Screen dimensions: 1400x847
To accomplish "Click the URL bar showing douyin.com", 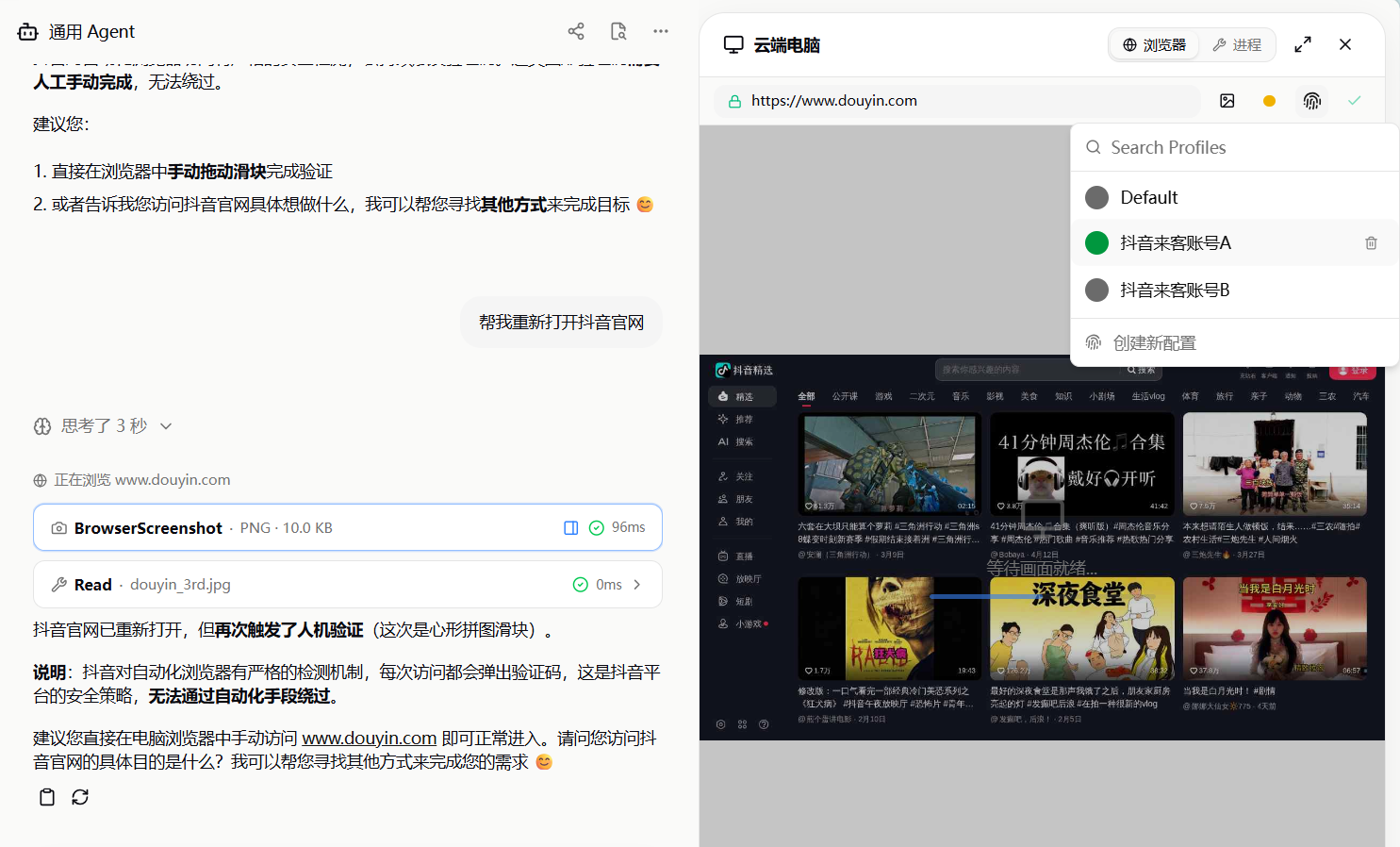I will click(957, 101).
